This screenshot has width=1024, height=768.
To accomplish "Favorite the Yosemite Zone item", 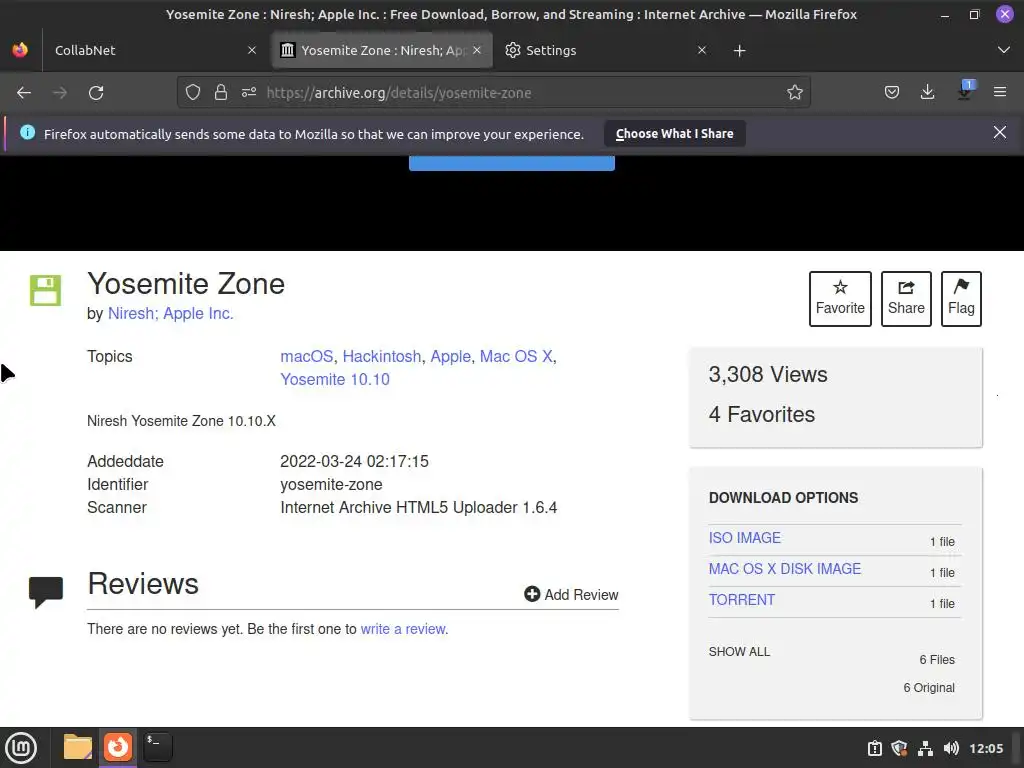I will coord(840,298).
